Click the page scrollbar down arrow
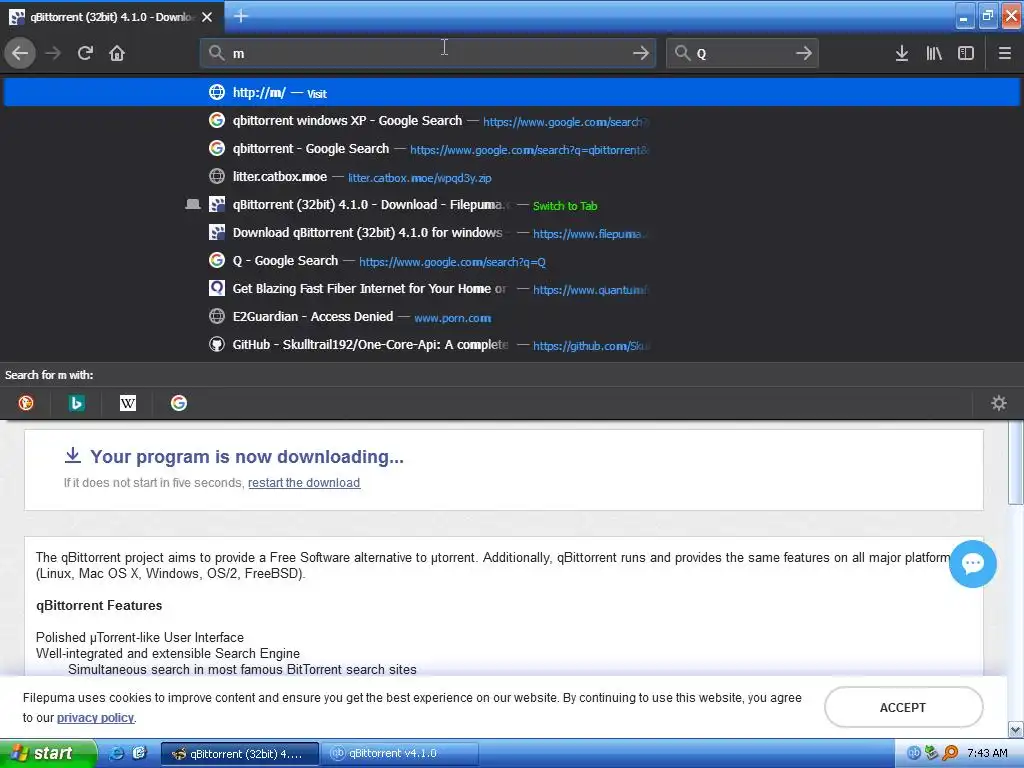 point(1016,729)
